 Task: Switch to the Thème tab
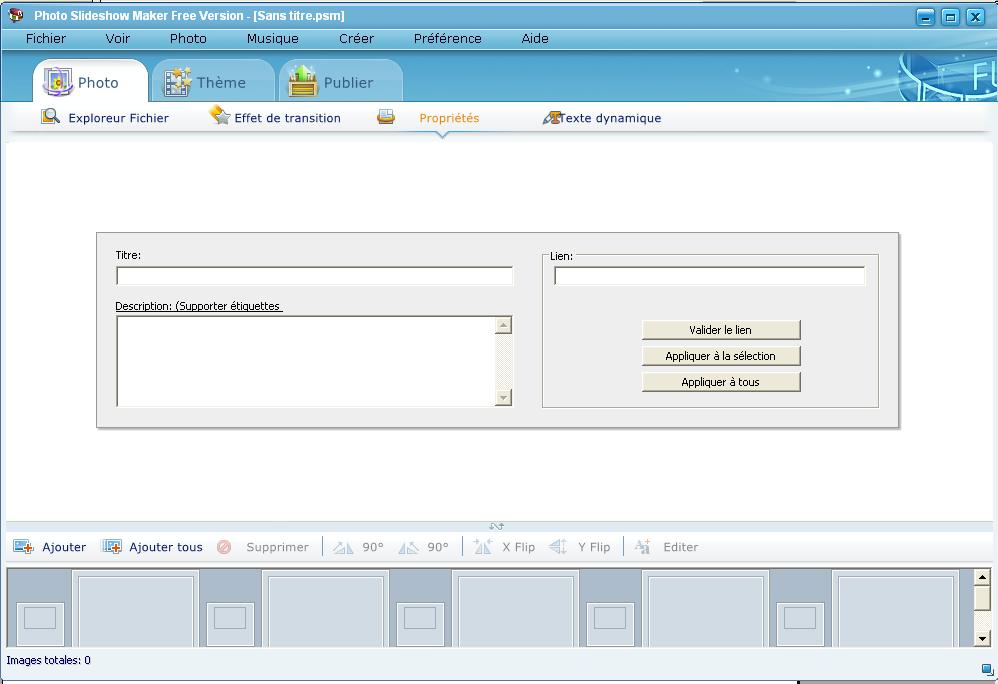[206, 83]
